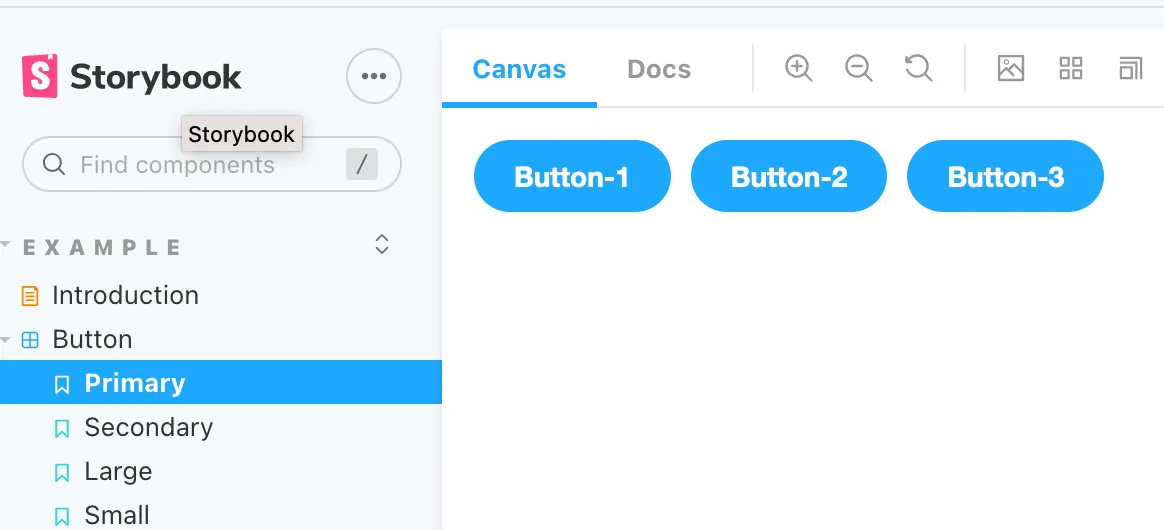
Task: Click the zoom out magnifier icon
Action: tap(858, 68)
